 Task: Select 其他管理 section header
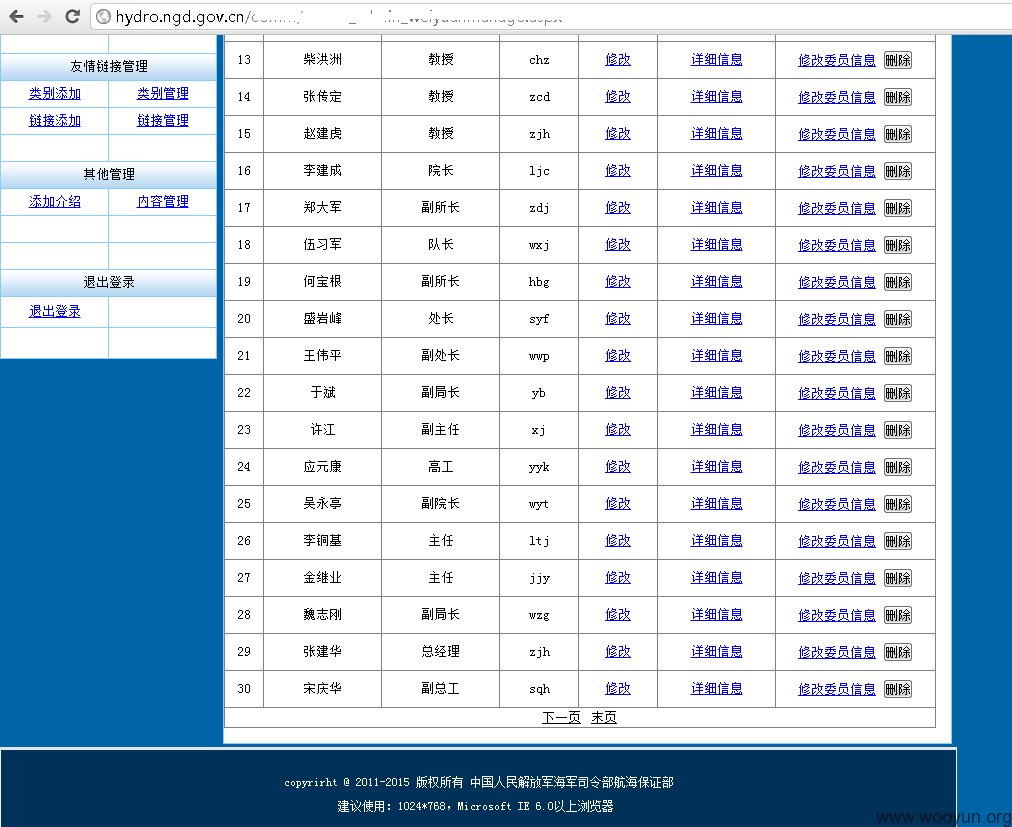click(108, 174)
